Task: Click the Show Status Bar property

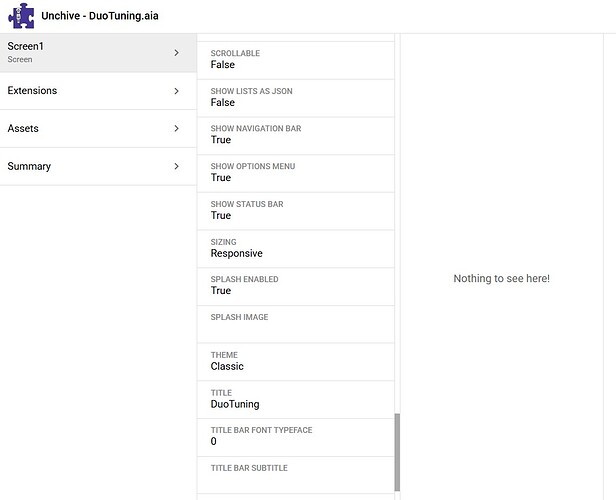Action: [295, 210]
